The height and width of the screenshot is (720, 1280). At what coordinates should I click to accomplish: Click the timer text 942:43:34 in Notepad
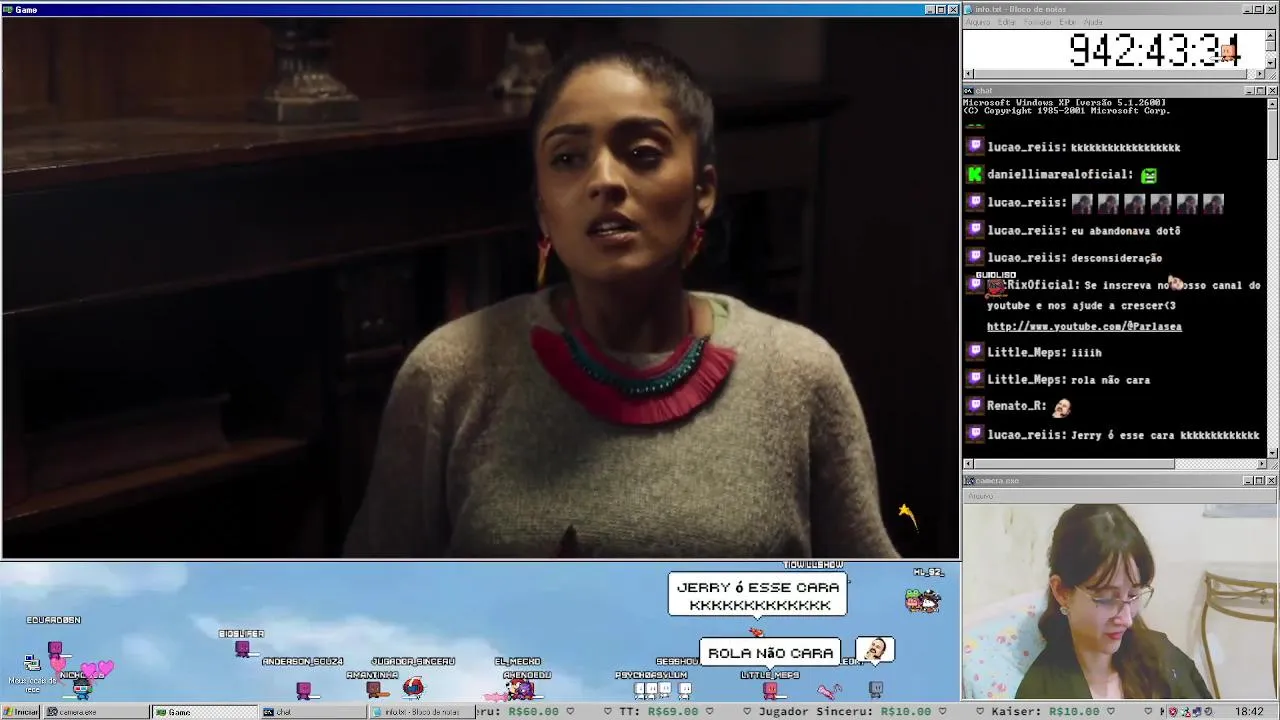[x=1155, y=50]
